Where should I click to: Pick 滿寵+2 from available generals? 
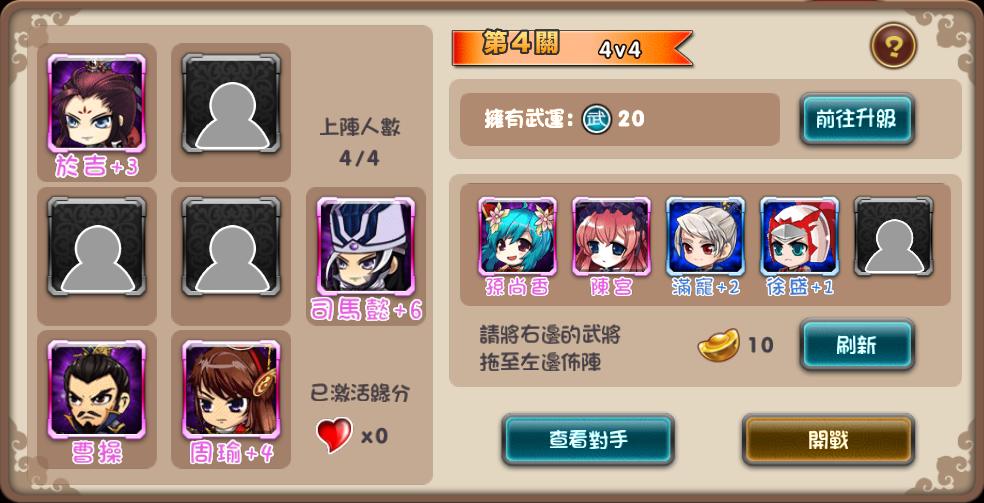[705, 236]
